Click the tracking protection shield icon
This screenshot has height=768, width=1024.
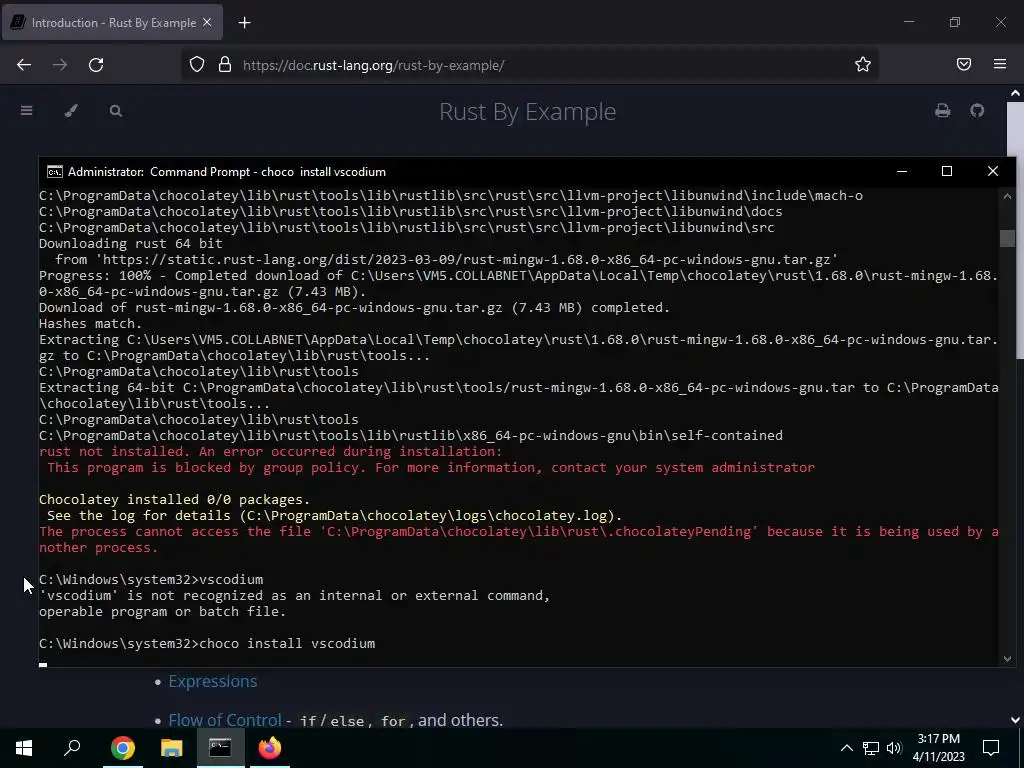pyautogui.click(x=197, y=65)
